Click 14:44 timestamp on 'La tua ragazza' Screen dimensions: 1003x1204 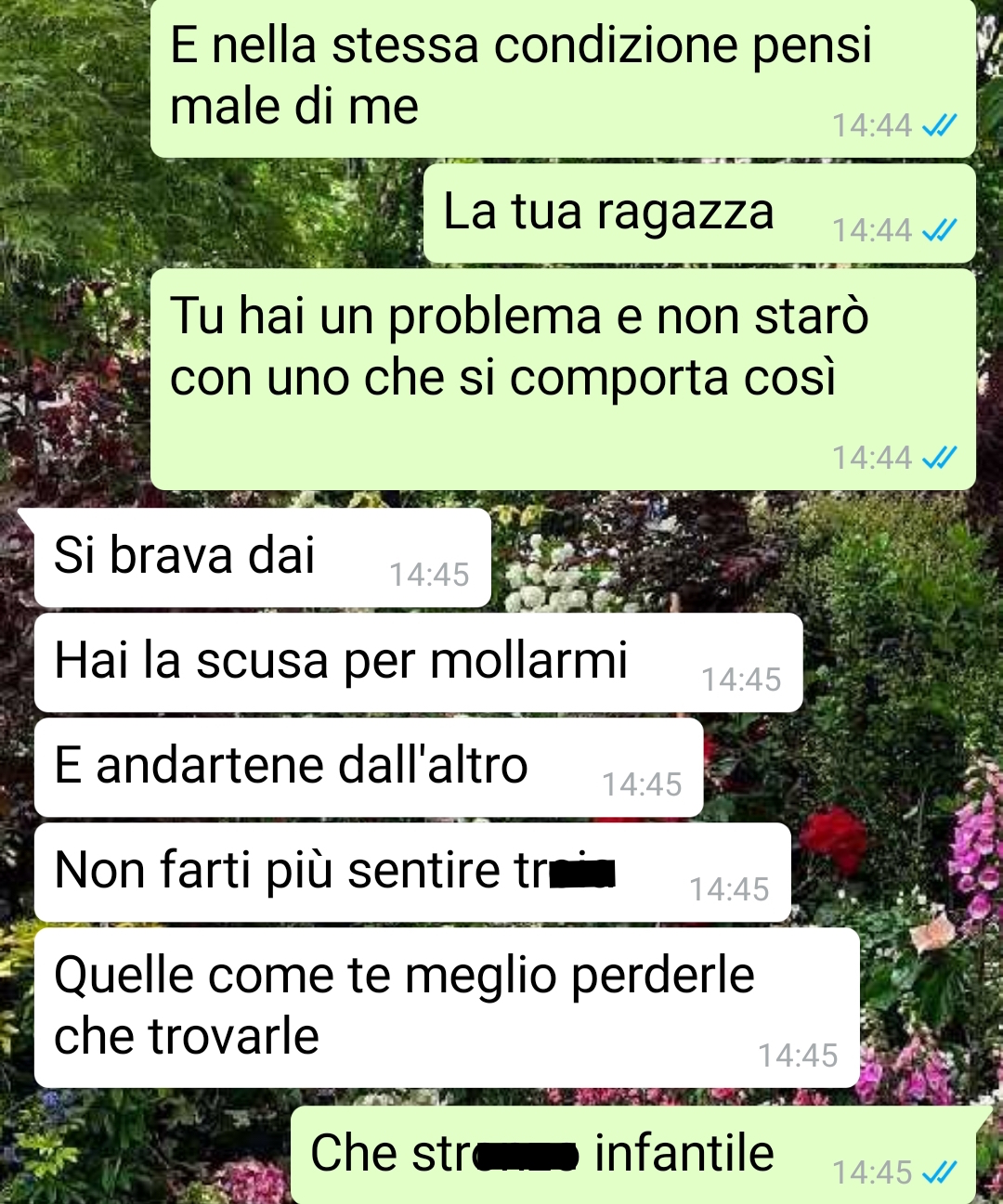click(x=872, y=229)
